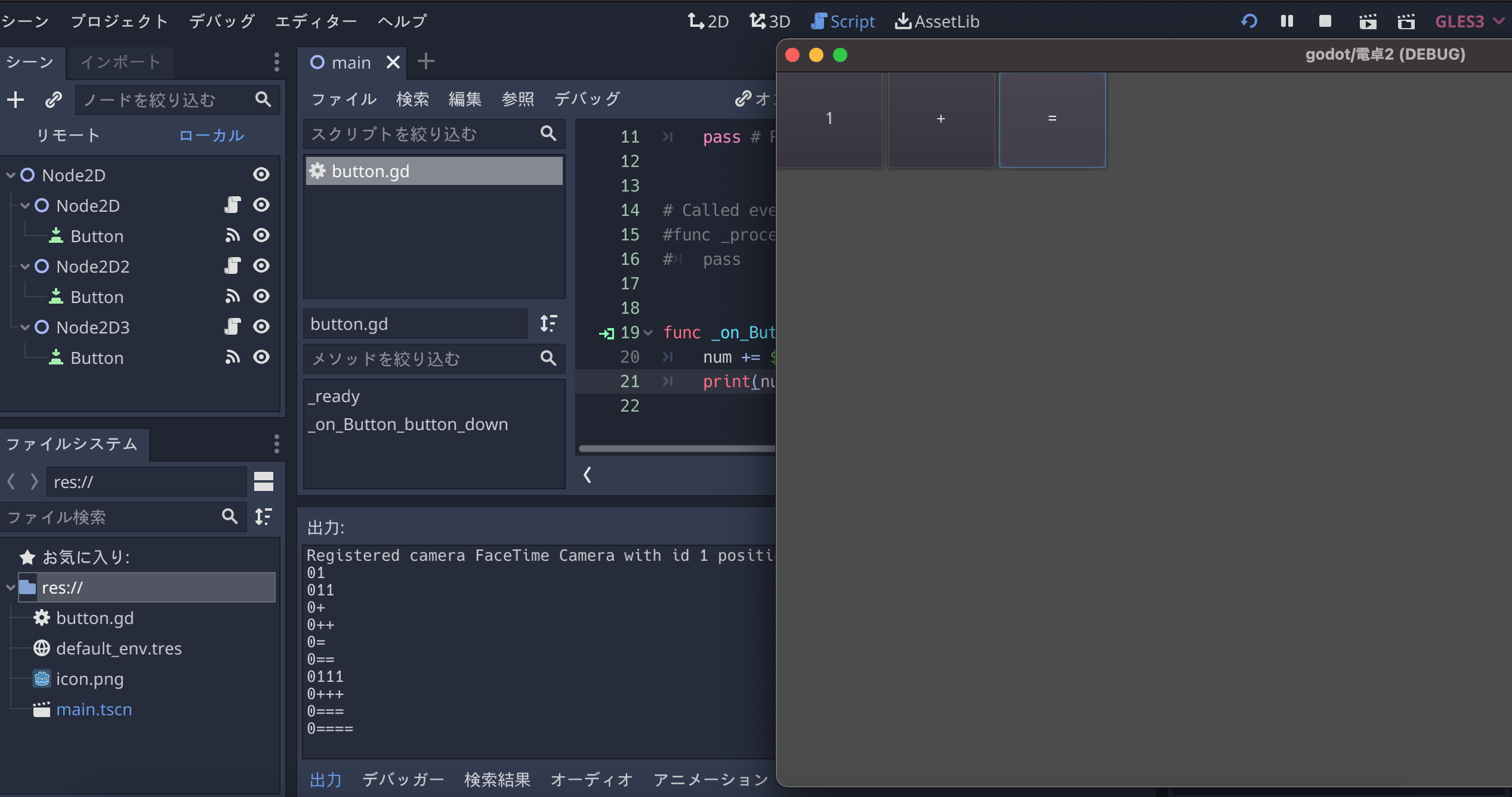
Task: Collapse the res:// favorites folder
Action: coord(10,588)
